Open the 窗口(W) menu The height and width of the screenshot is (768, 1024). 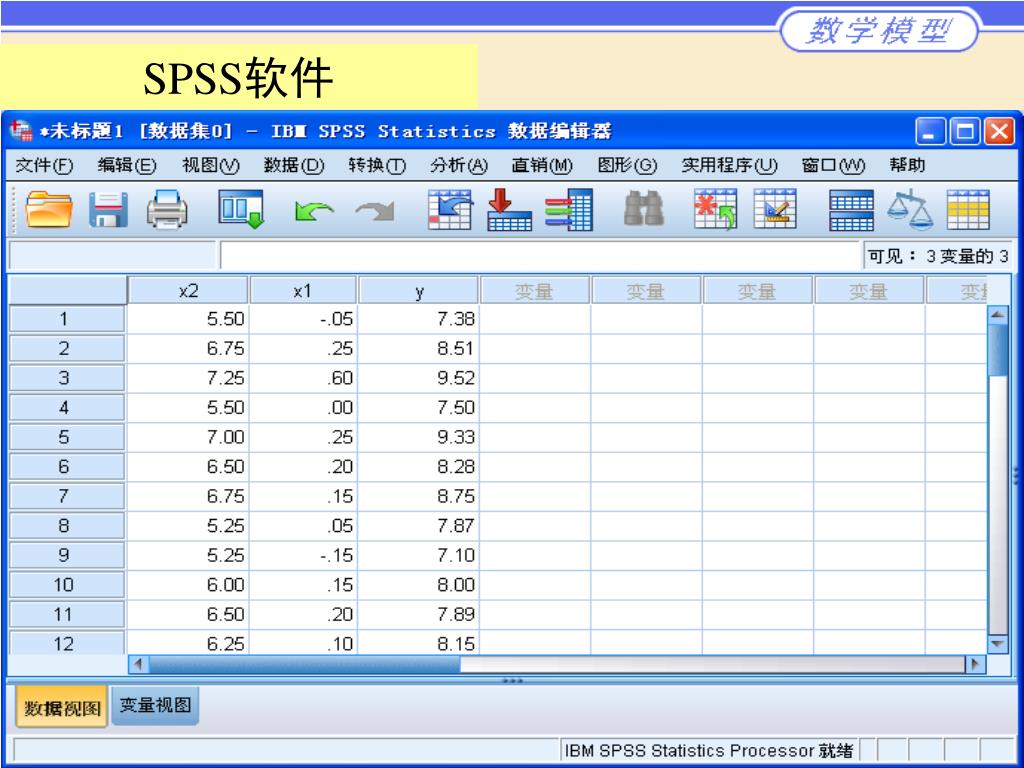pos(833,165)
